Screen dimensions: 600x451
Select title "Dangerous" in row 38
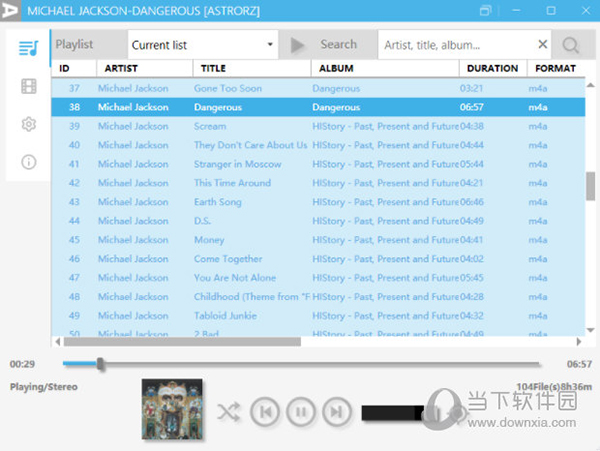(218, 107)
